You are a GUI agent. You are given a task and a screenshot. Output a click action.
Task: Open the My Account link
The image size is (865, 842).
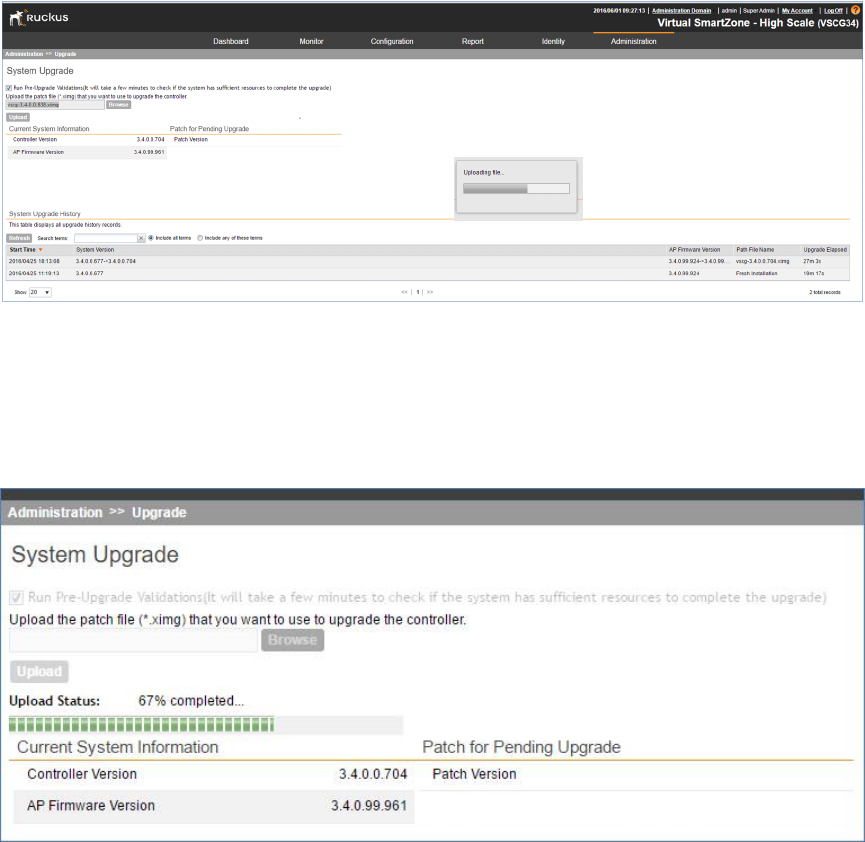click(797, 10)
